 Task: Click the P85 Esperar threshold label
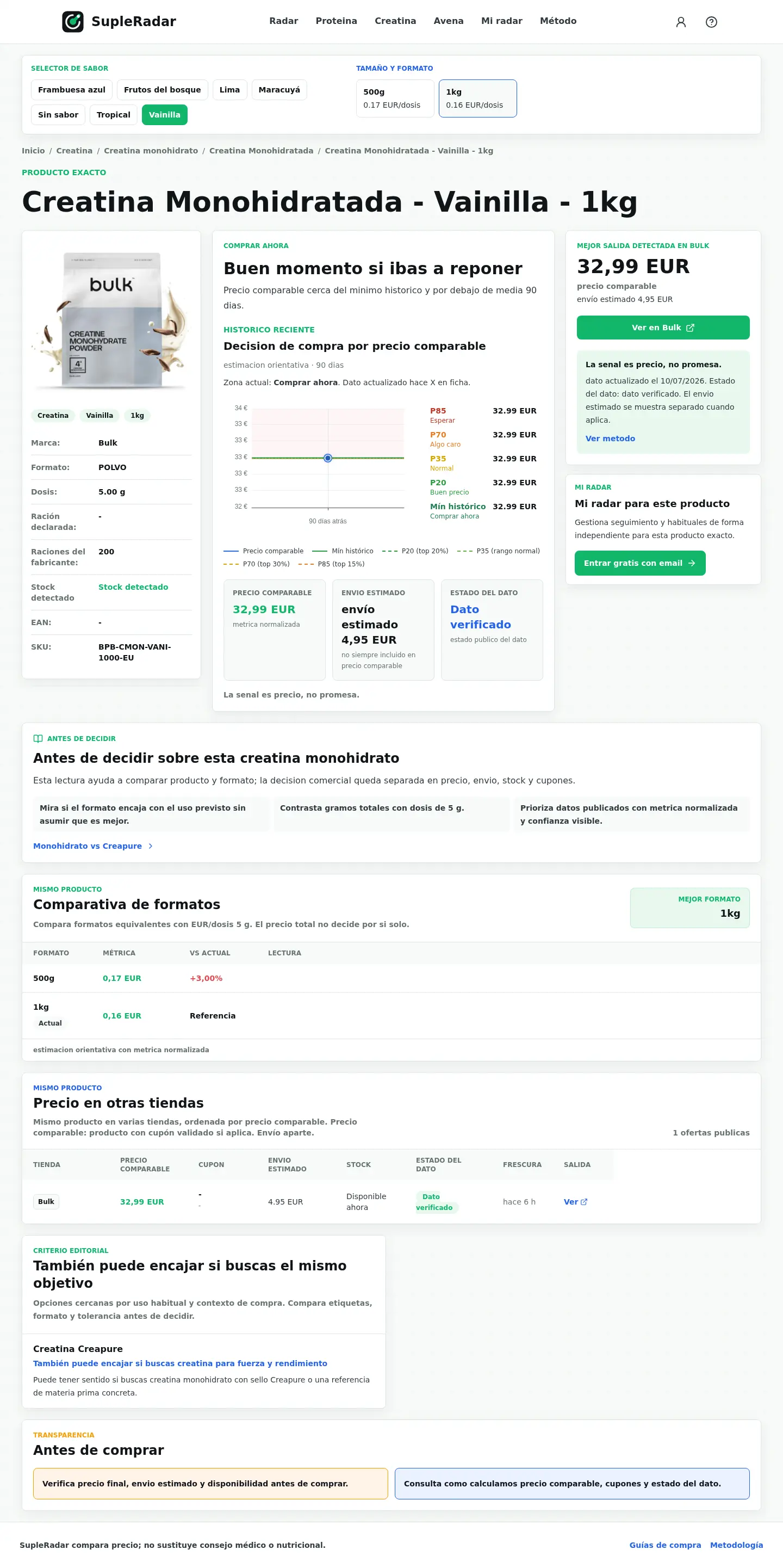click(442, 415)
